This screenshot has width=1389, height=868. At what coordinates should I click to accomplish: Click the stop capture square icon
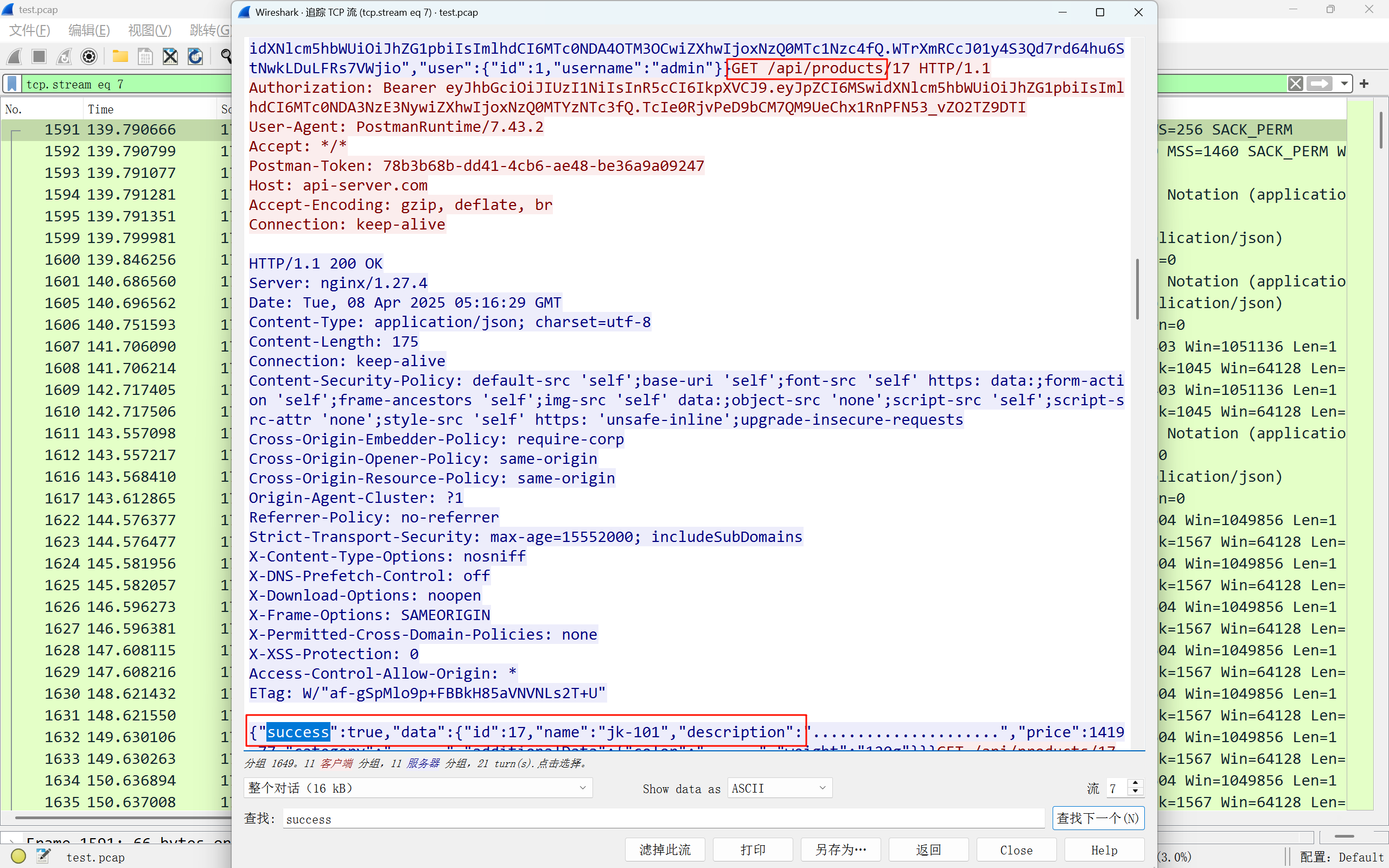[39, 56]
